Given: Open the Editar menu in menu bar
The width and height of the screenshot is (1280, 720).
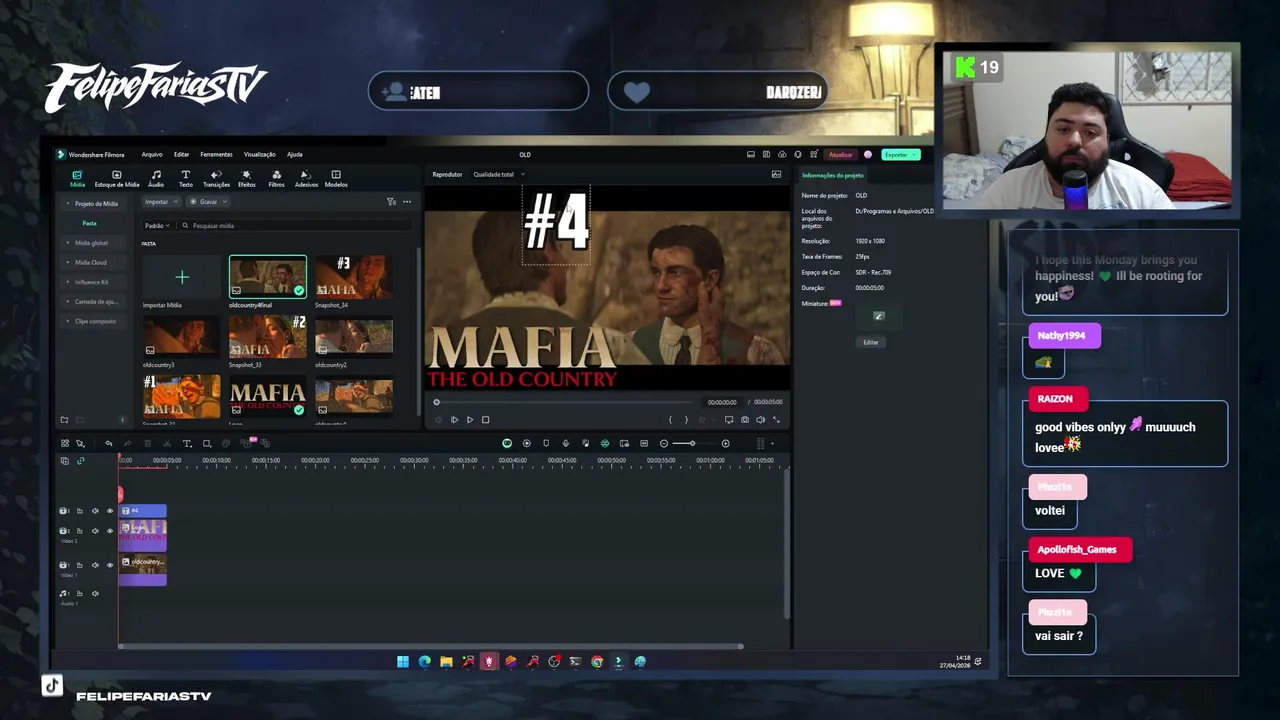Looking at the screenshot, I should click(x=181, y=154).
